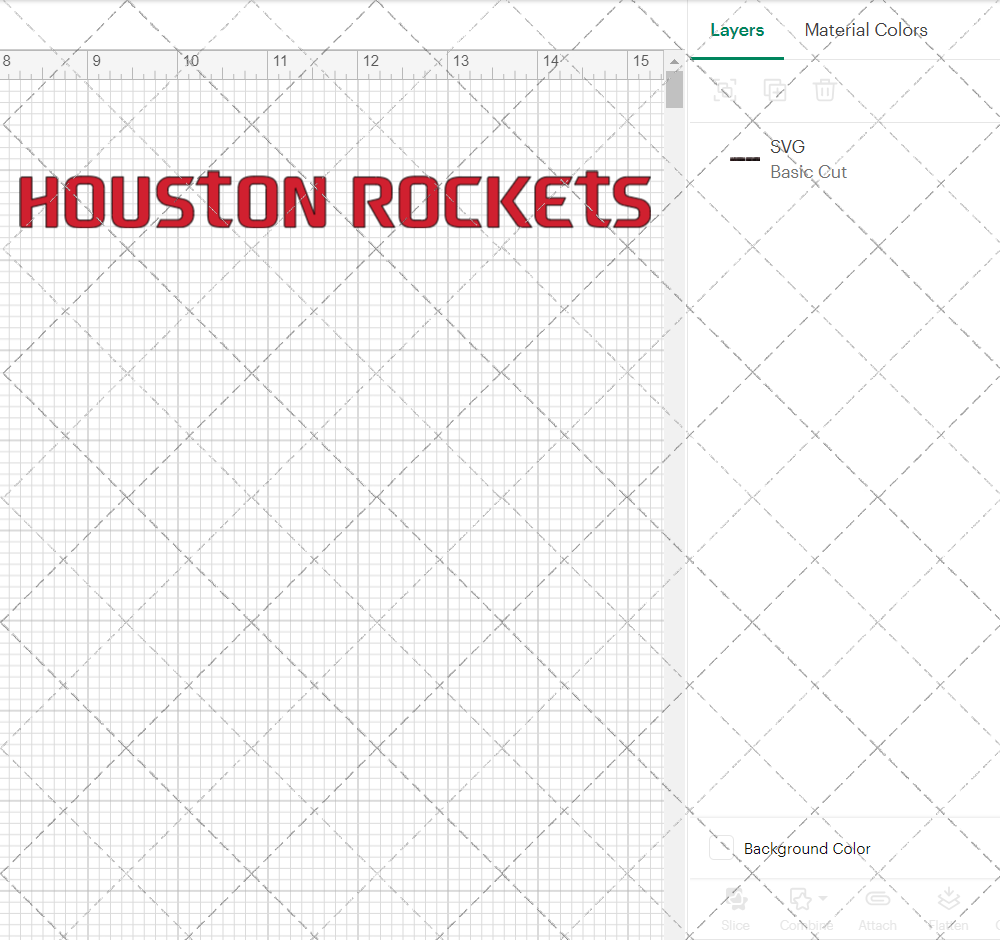Click the Duplicate layer icon
Image resolution: width=1000 pixels, height=940 pixels.
pyautogui.click(x=775, y=90)
